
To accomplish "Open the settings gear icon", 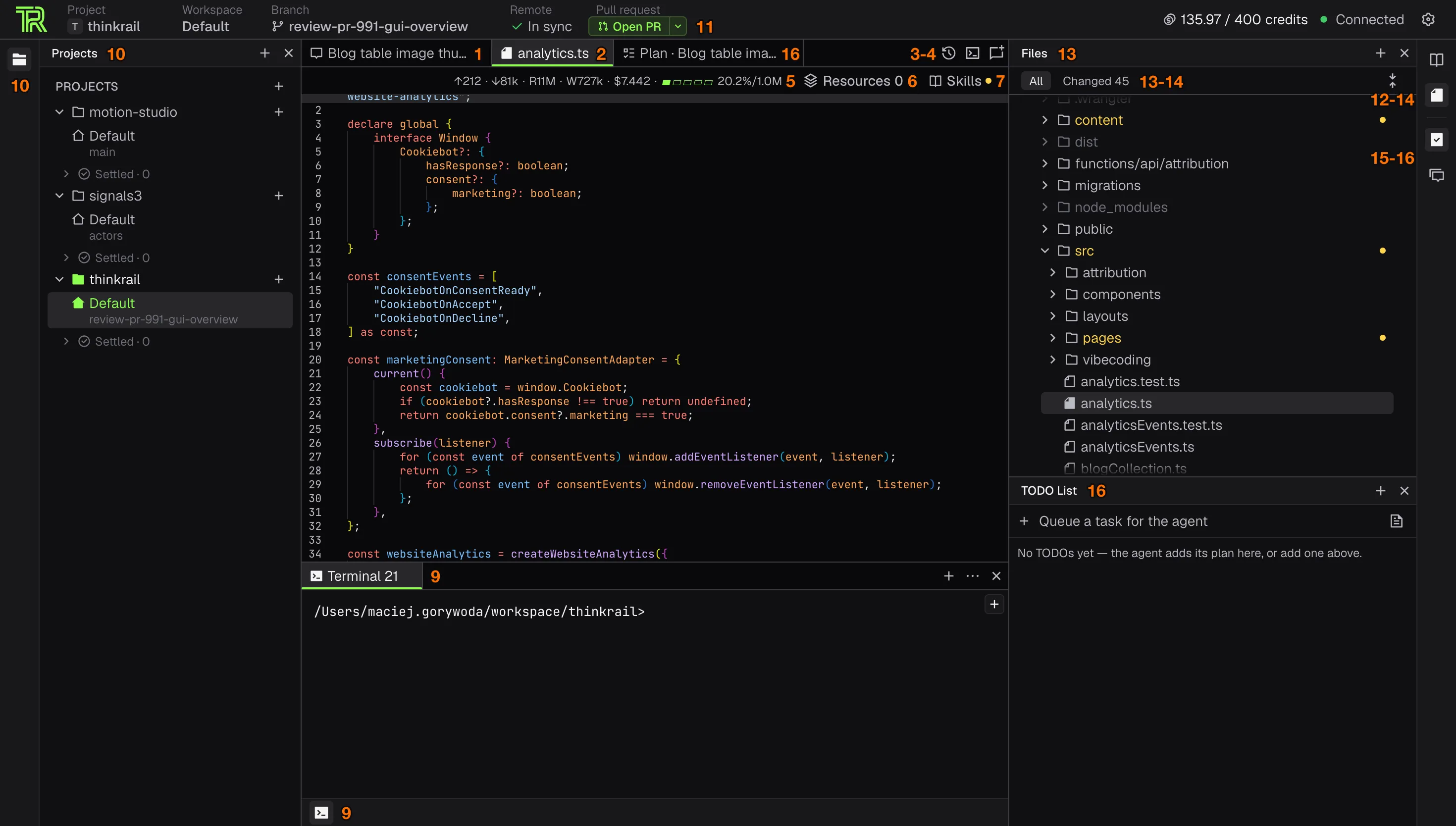I will (1428, 20).
